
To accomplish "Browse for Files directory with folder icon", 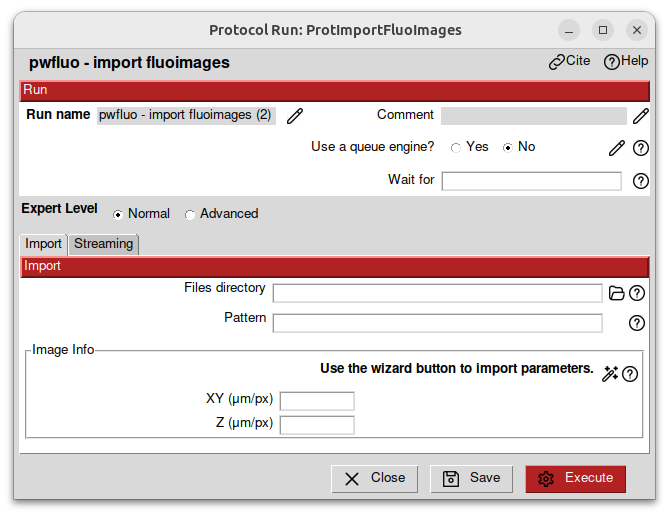I will click(x=617, y=293).
